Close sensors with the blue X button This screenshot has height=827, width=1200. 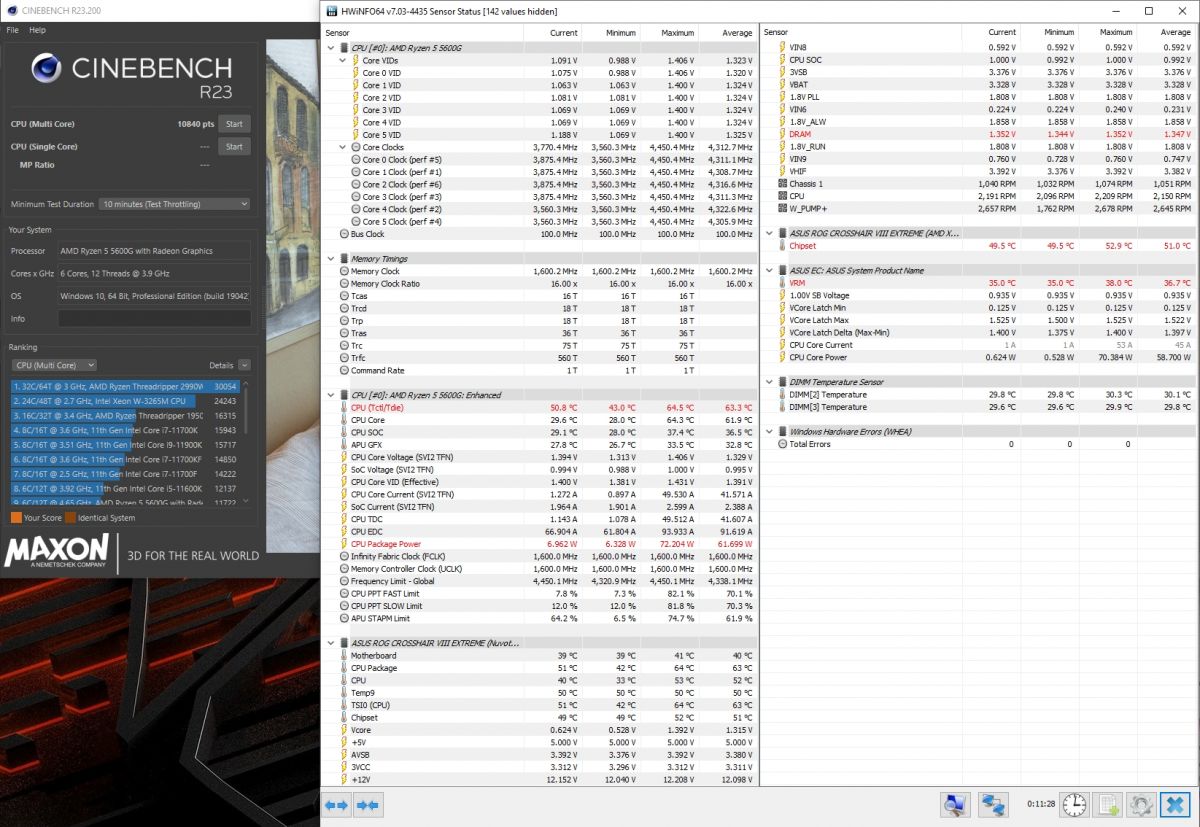(1175, 804)
